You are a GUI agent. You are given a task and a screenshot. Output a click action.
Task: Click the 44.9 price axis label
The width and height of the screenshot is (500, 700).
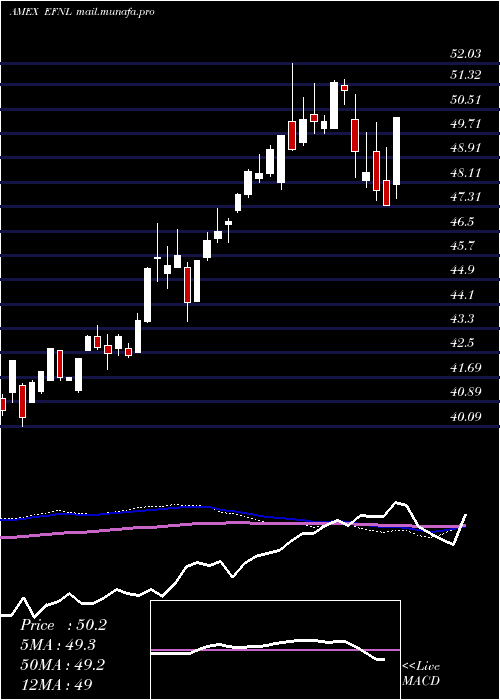pyautogui.click(x=462, y=270)
